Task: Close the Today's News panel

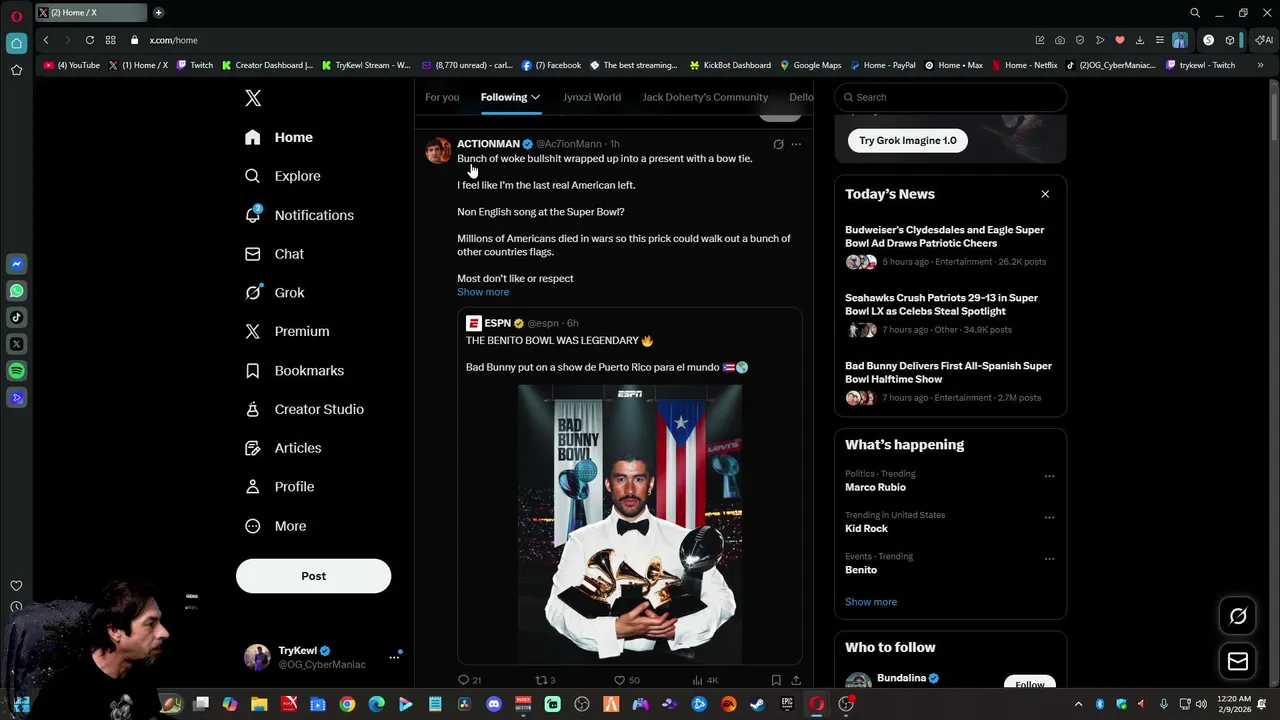Action: 1045,194
